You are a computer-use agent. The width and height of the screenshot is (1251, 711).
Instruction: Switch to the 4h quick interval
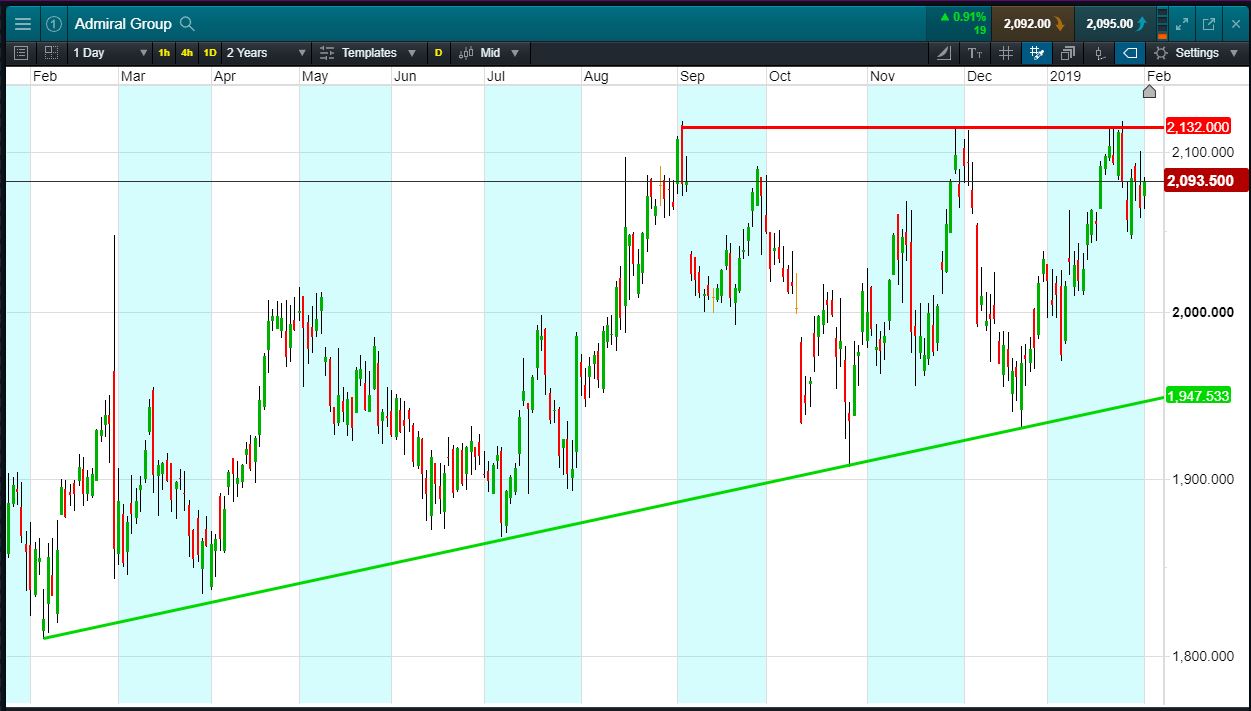pyautogui.click(x=187, y=53)
